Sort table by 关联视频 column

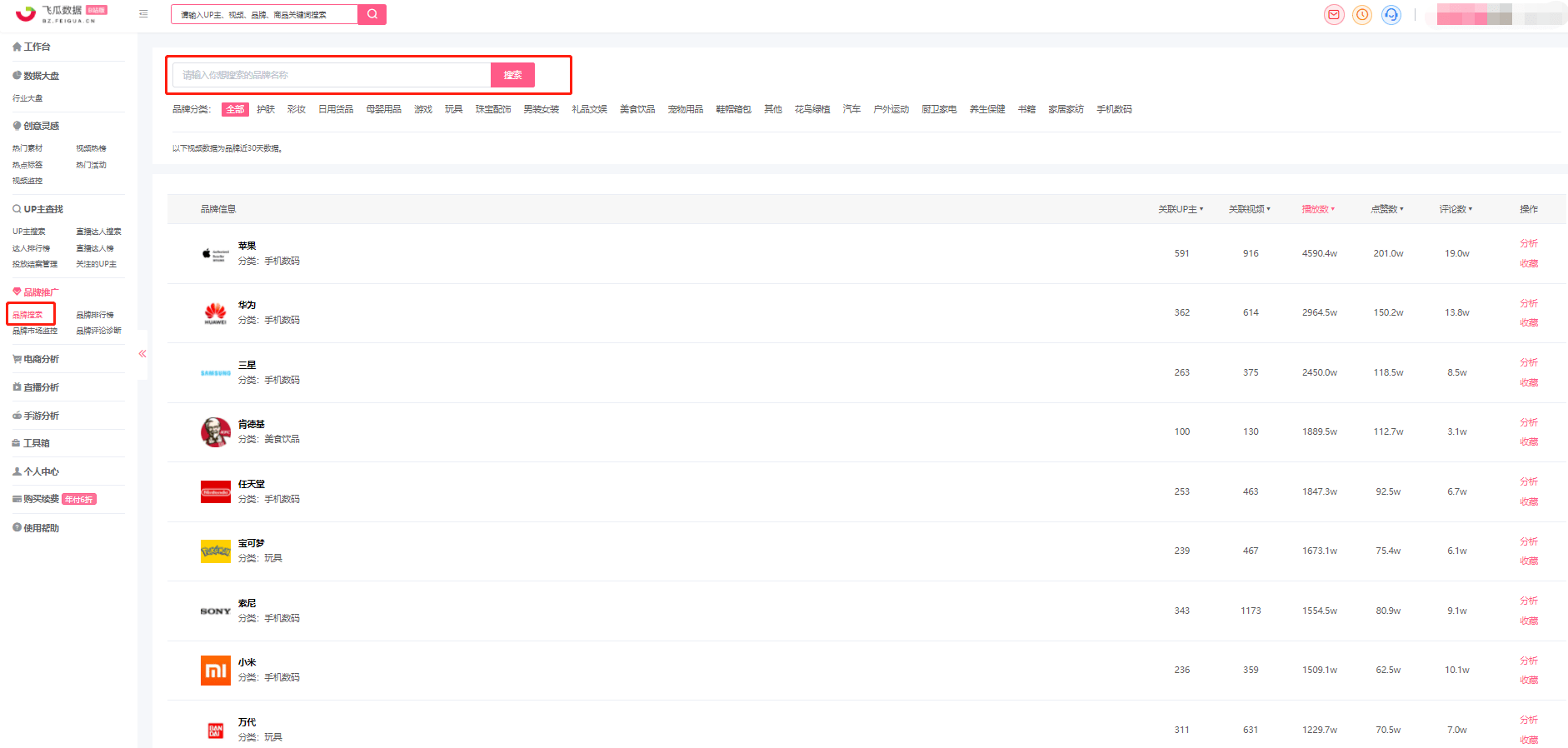click(x=1250, y=209)
